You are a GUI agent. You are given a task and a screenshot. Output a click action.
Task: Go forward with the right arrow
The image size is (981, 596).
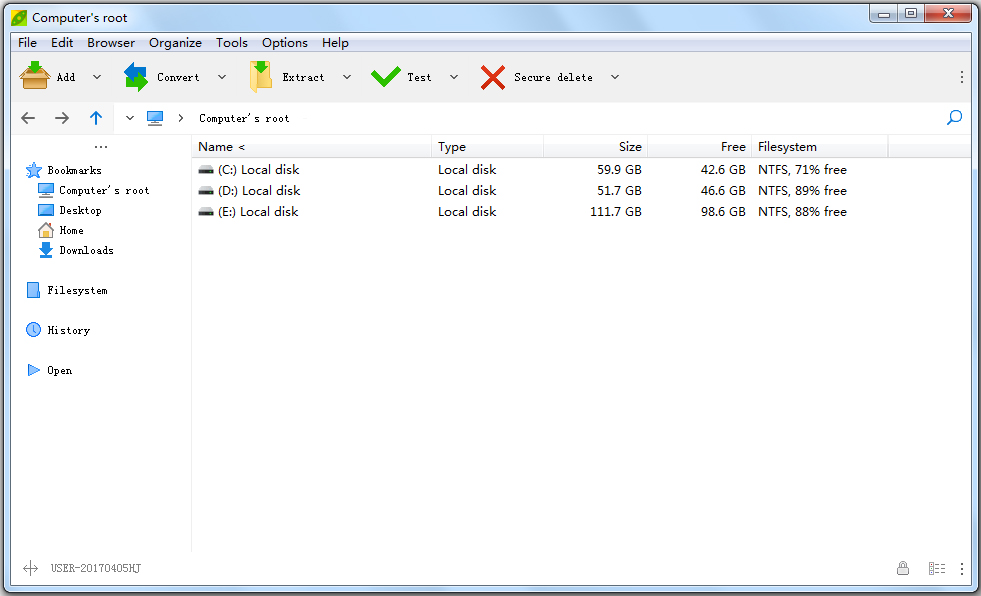61,118
